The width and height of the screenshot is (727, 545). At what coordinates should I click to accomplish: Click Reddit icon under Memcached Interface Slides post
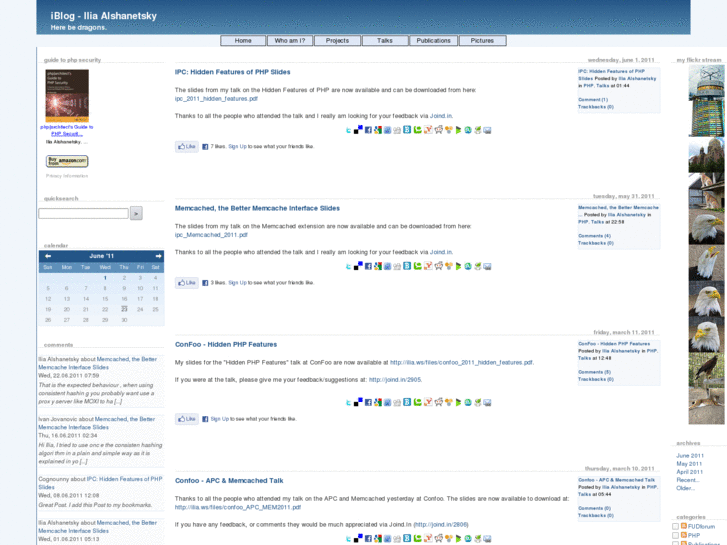tap(439, 266)
